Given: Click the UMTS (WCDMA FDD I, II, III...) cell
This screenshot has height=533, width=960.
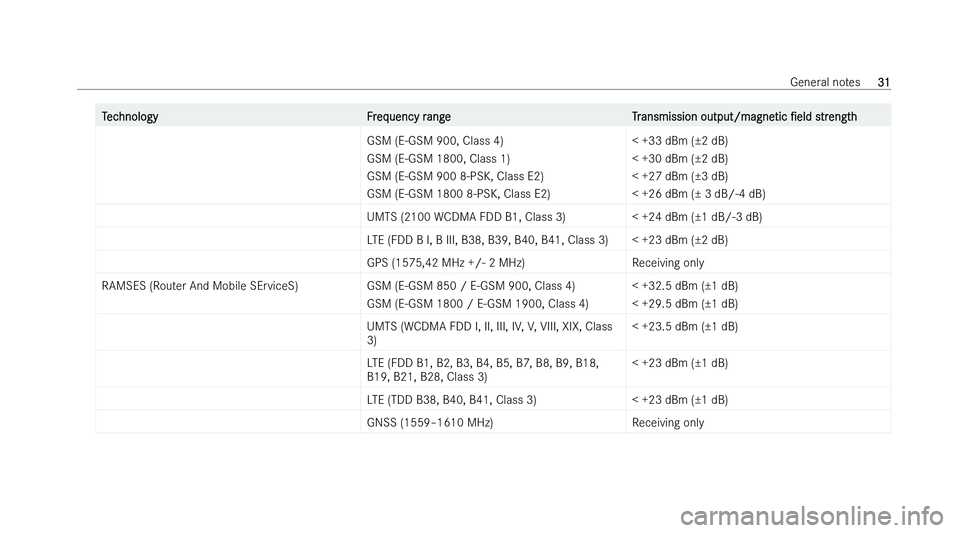Looking at the screenshot, I should point(489,333).
